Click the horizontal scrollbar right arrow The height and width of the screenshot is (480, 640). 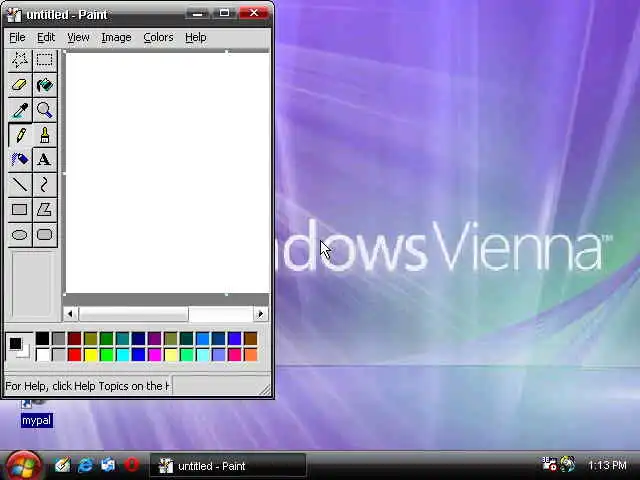click(x=260, y=314)
